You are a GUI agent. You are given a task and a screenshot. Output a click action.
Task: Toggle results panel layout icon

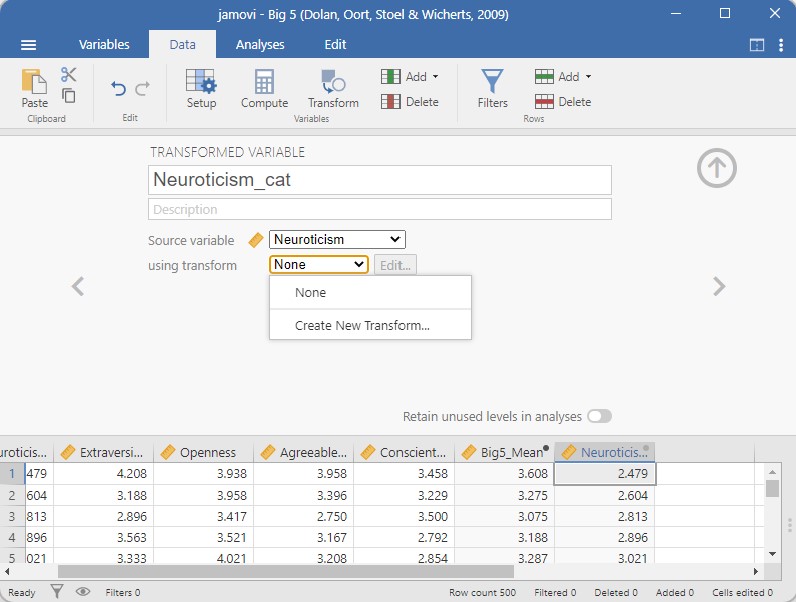tap(756, 45)
